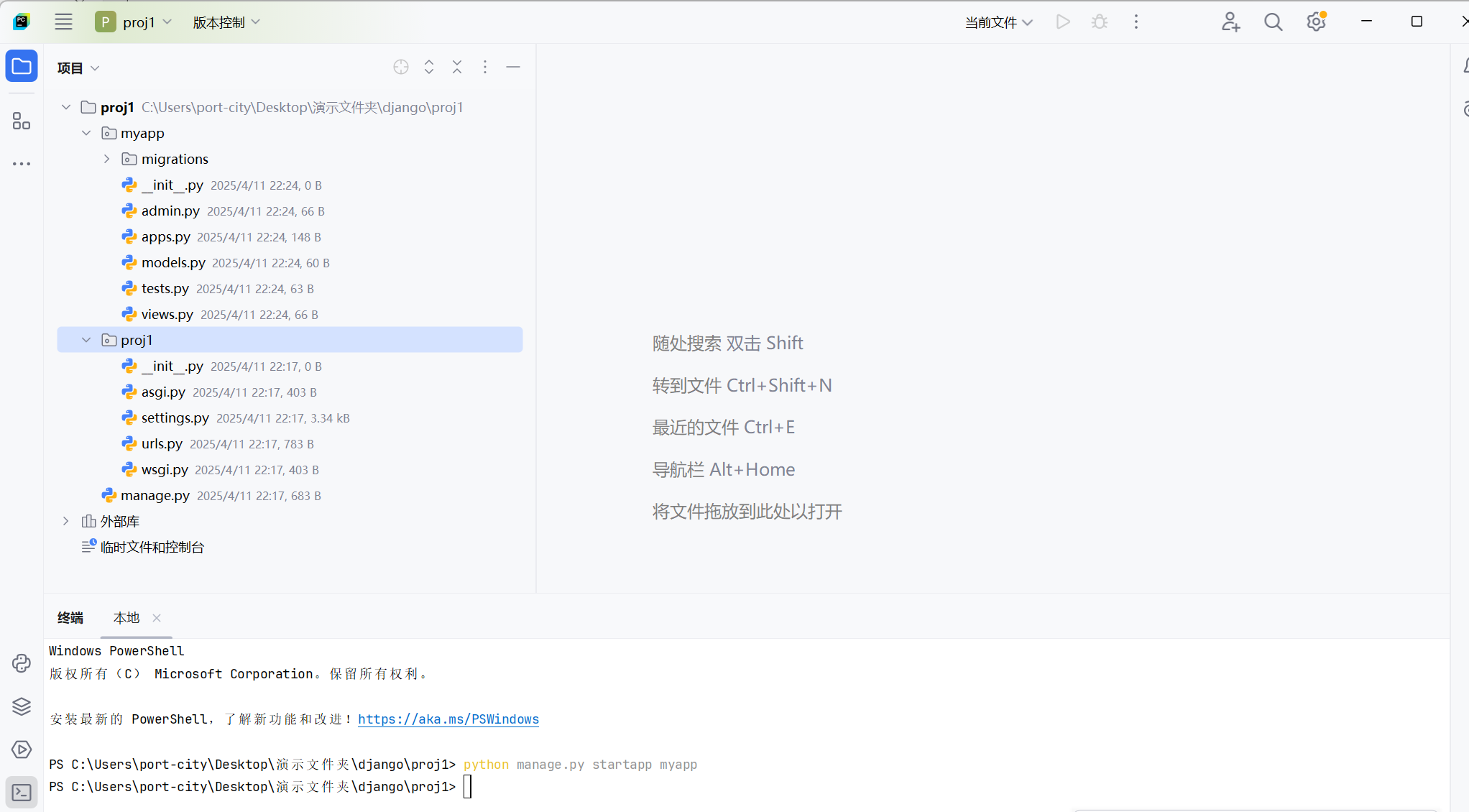Viewport: 1469px width, 812px height.
Task: Expand the migrations folder
Action: (106, 158)
